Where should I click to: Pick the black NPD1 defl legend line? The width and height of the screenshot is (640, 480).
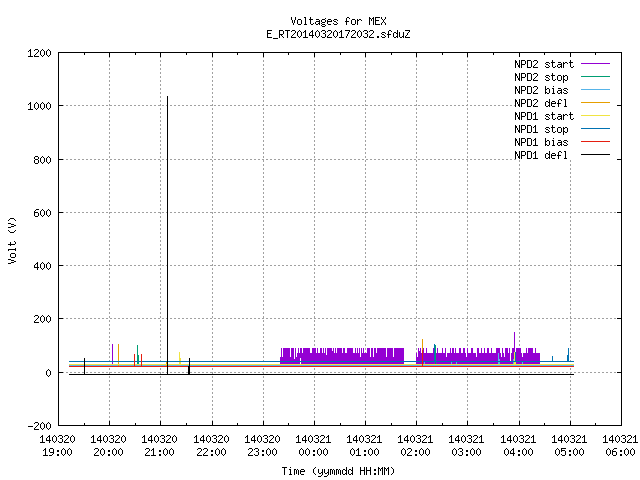(595, 155)
